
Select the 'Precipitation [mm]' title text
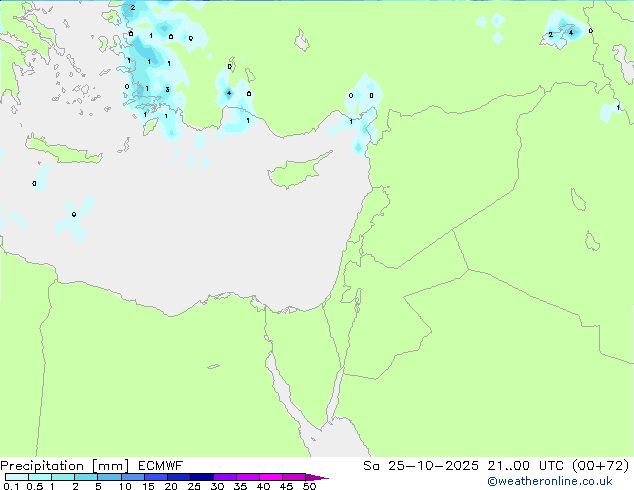coord(65,466)
